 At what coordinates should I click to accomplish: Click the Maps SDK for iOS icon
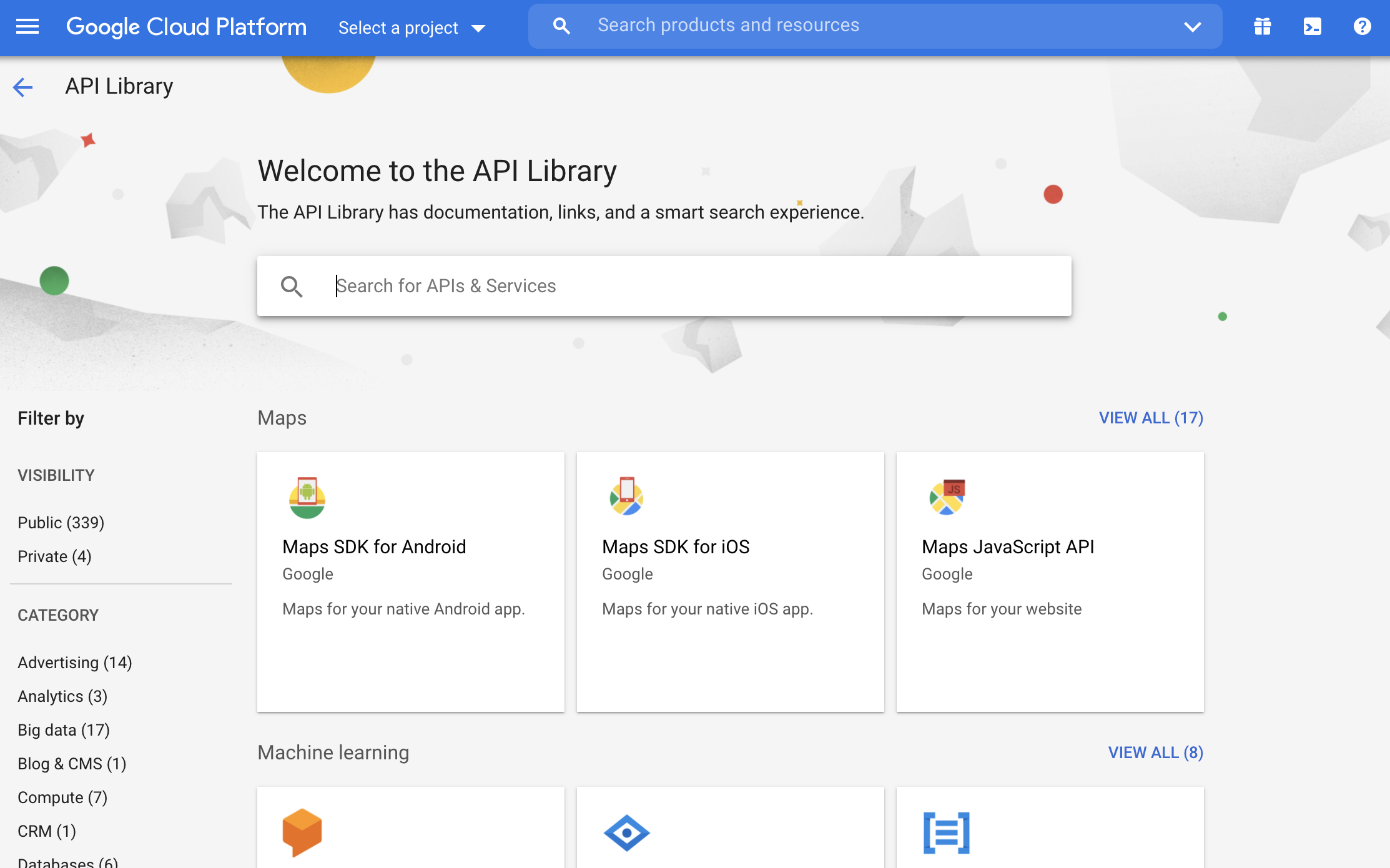(626, 496)
